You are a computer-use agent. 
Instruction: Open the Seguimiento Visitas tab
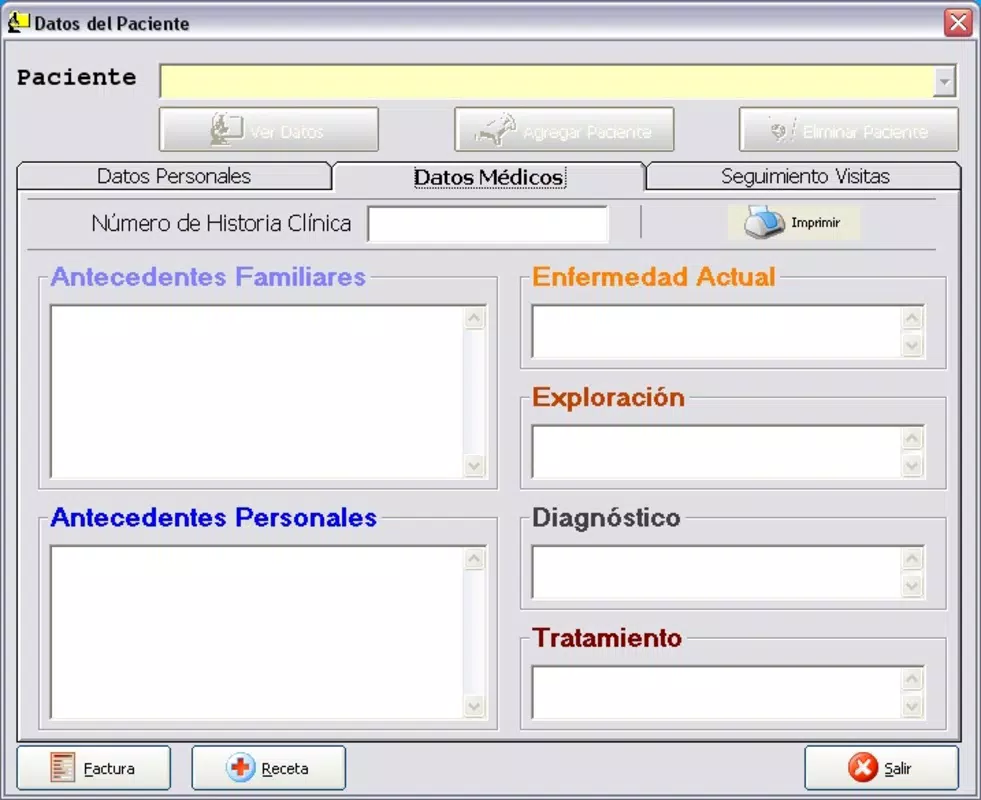pyautogui.click(x=805, y=176)
